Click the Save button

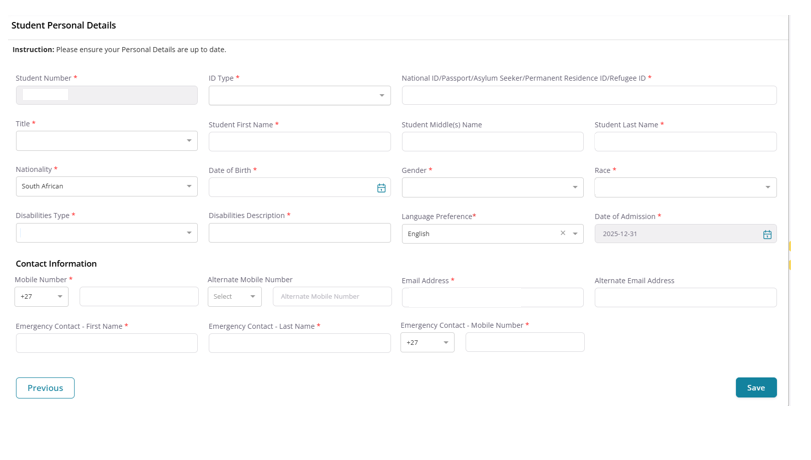[x=755, y=388]
